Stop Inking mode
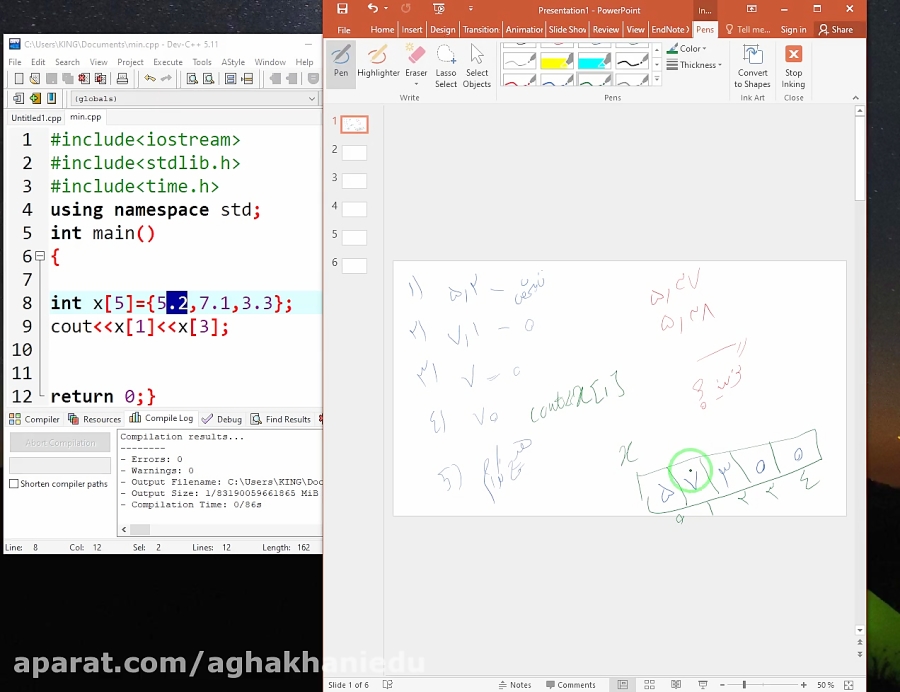900x692 pixels. pyautogui.click(x=793, y=65)
